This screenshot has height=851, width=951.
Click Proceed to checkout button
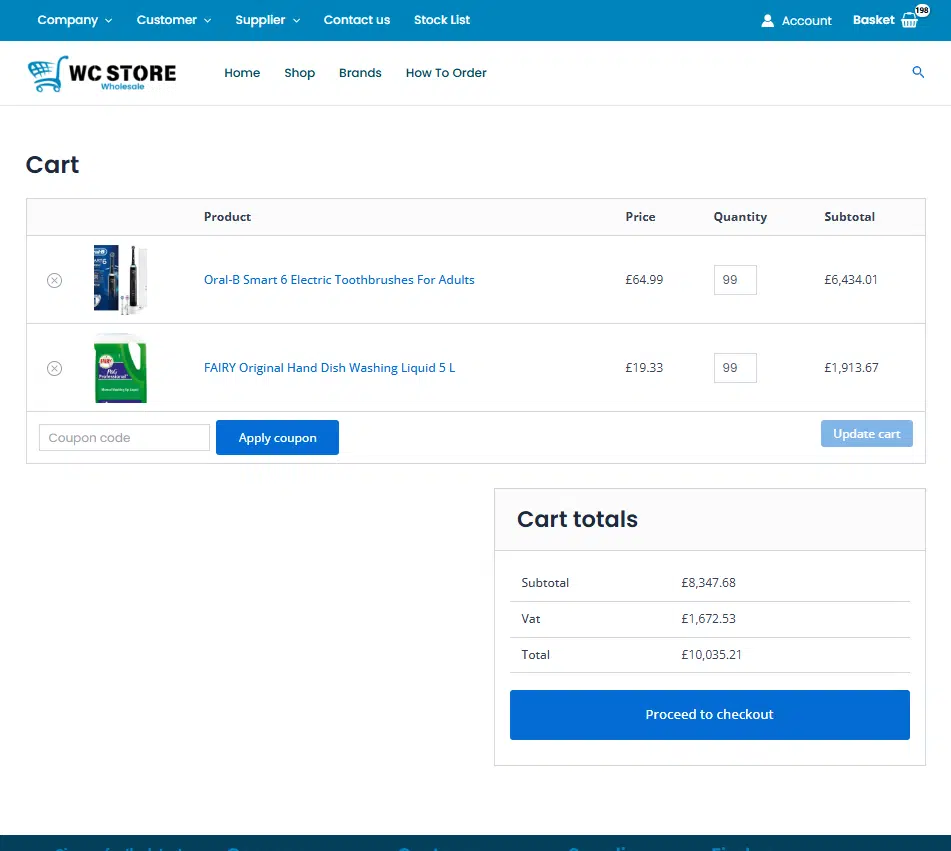pyautogui.click(x=709, y=715)
